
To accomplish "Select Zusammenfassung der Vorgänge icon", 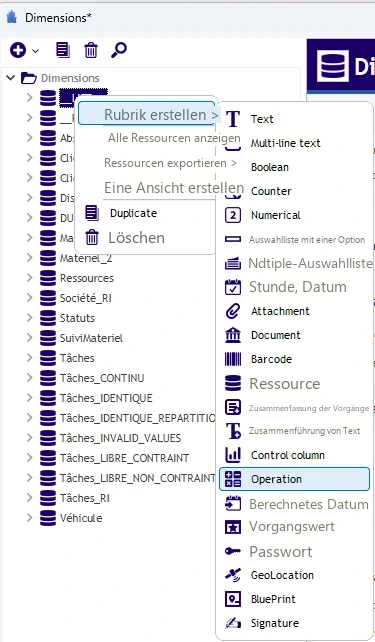I will click(x=233, y=408).
